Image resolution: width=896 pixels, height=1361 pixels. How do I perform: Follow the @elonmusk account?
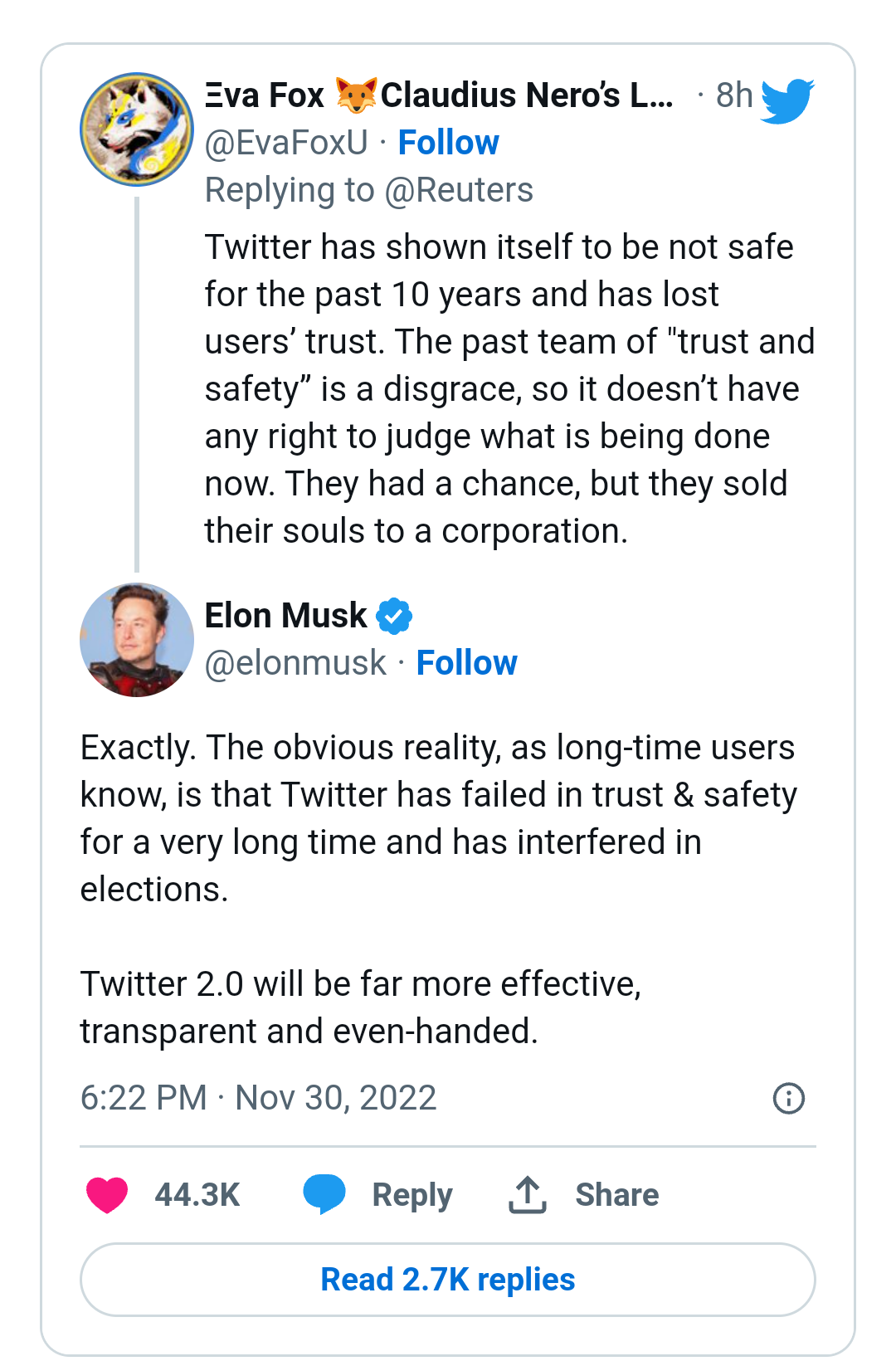(466, 663)
